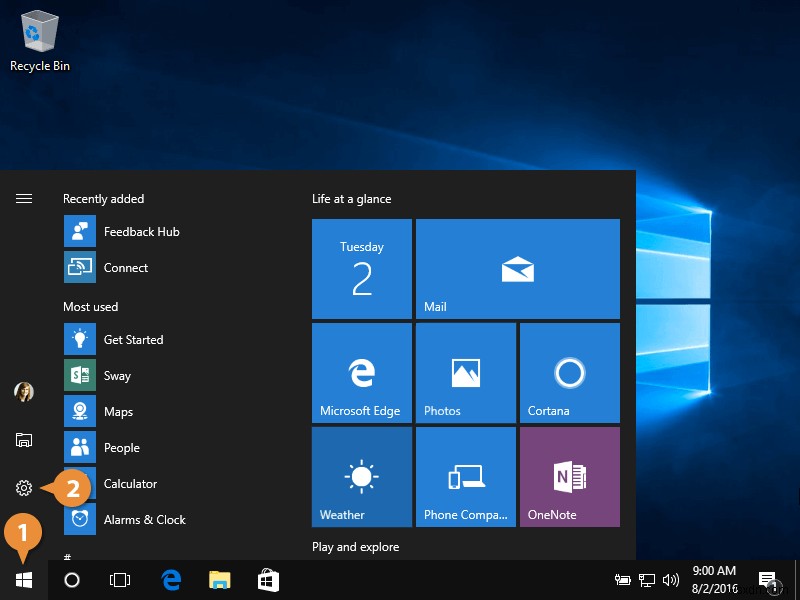
Task: Open Task View on the taskbar
Action: pos(119,580)
